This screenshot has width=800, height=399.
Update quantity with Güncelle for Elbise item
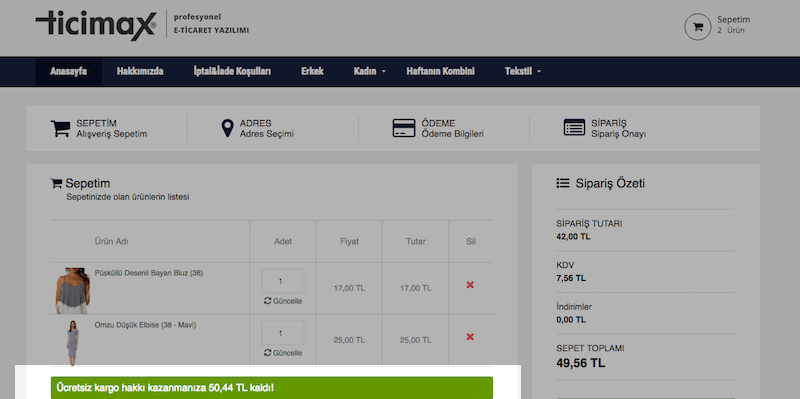click(283, 353)
